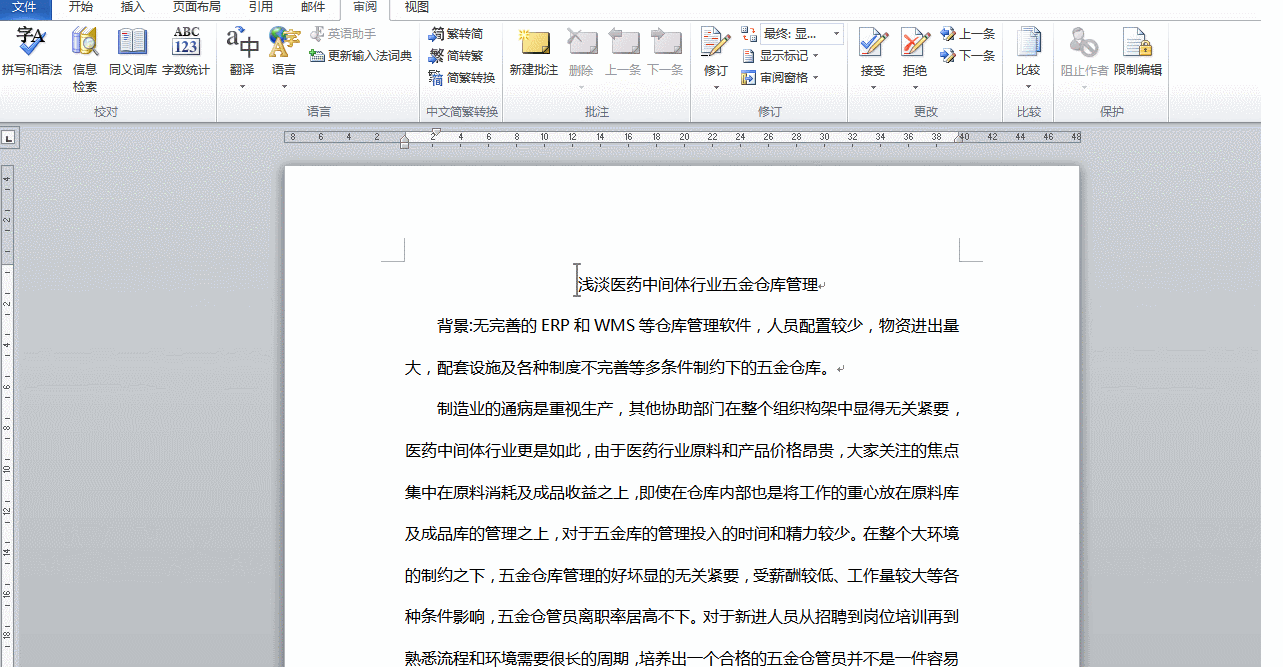Image resolution: width=1283 pixels, height=667 pixels.
Task: Expand the 拒绝 dropdown arrow
Action: 915,86
